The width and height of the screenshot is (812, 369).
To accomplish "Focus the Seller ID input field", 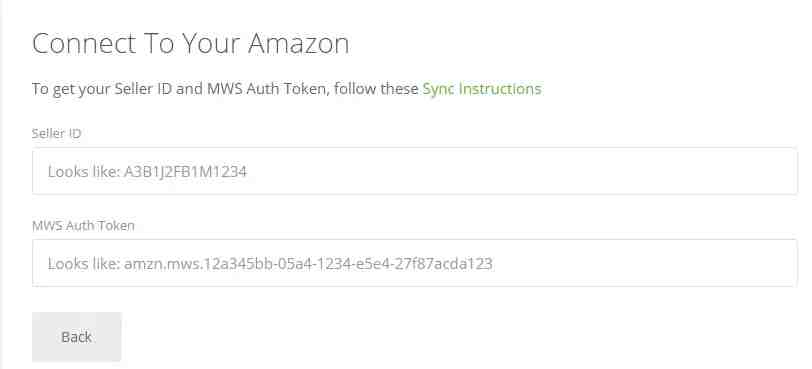I will click(414, 171).
